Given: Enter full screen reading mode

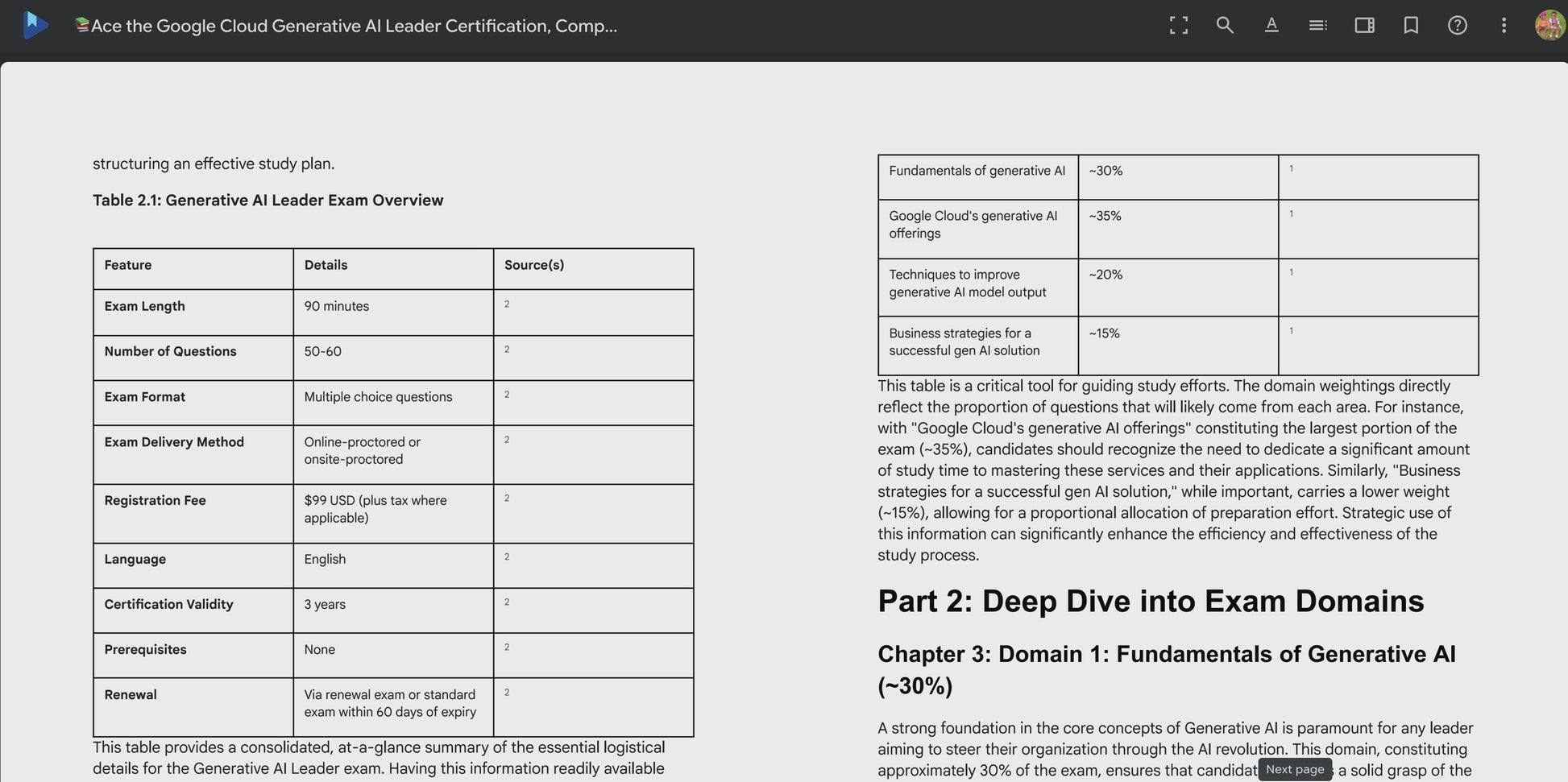Looking at the screenshot, I should pyautogui.click(x=1178, y=25).
